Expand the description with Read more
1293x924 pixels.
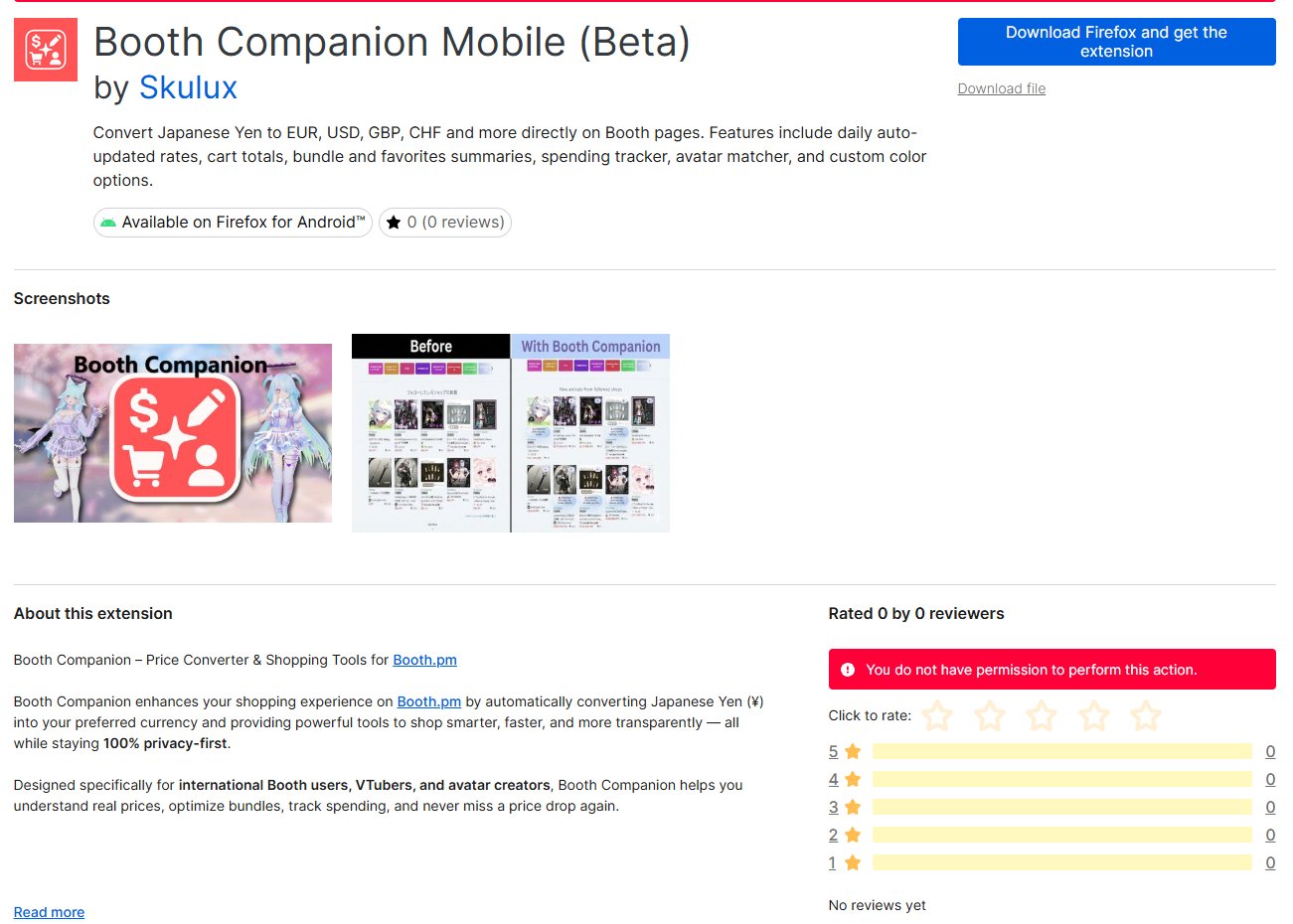(48, 911)
